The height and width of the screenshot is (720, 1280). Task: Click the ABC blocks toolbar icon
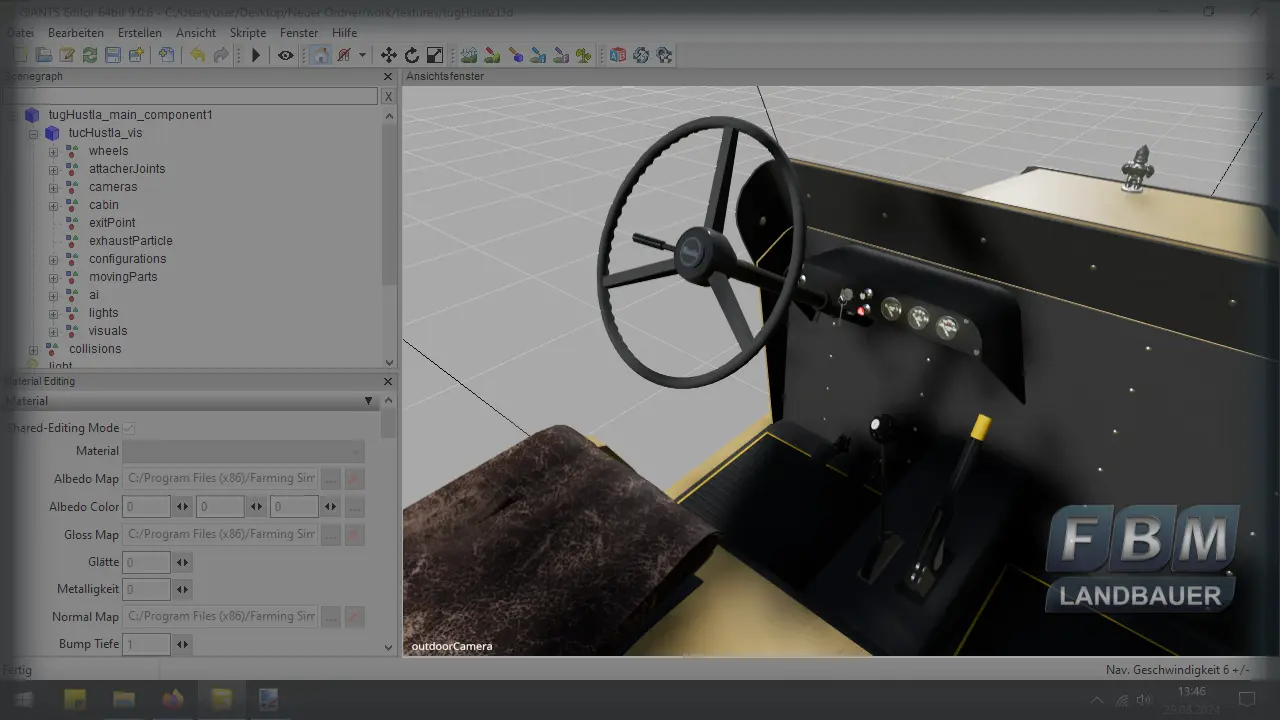tap(618, 55)
